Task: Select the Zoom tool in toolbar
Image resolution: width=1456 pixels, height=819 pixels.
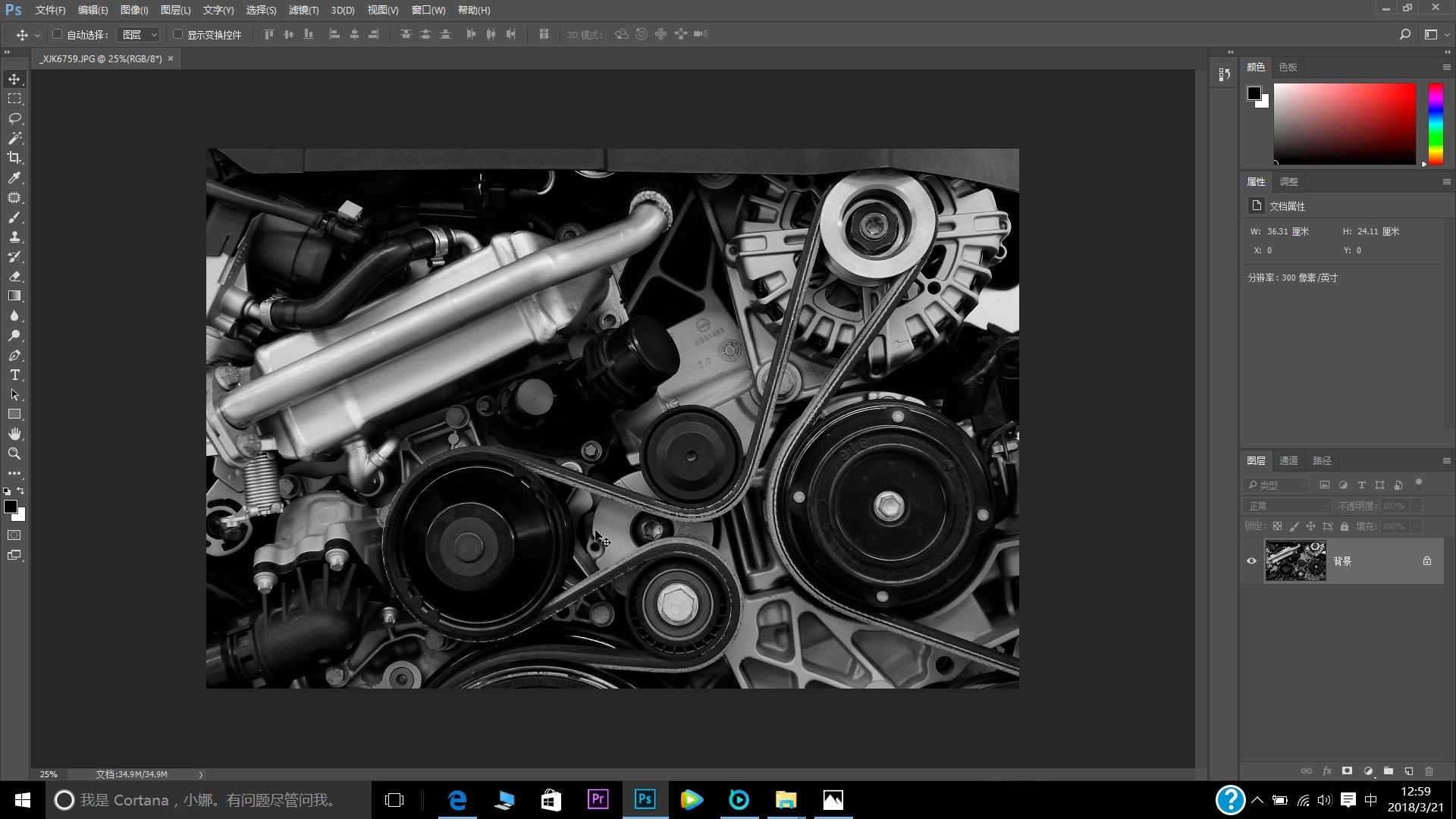Action: 14,453
